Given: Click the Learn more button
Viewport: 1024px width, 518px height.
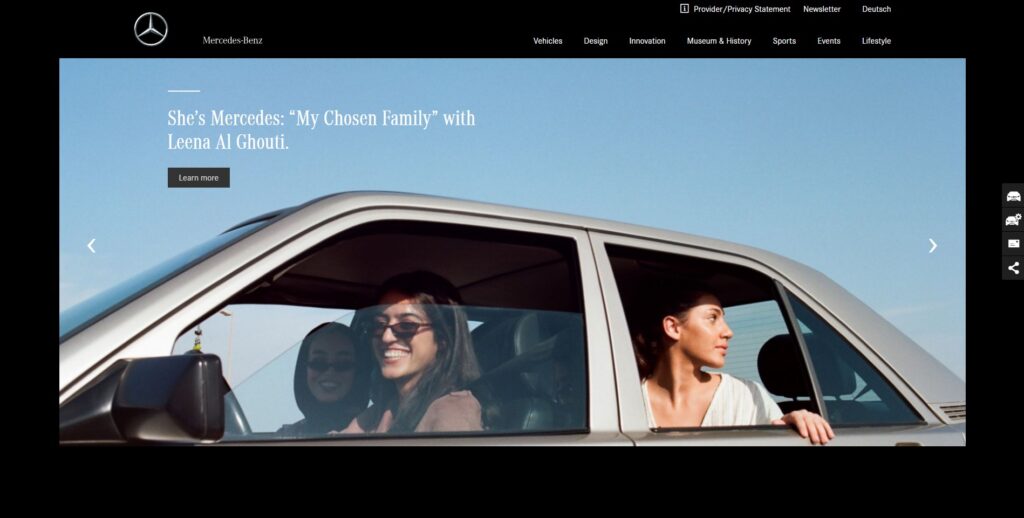Looking at the screenshot, I should point(199,178).
